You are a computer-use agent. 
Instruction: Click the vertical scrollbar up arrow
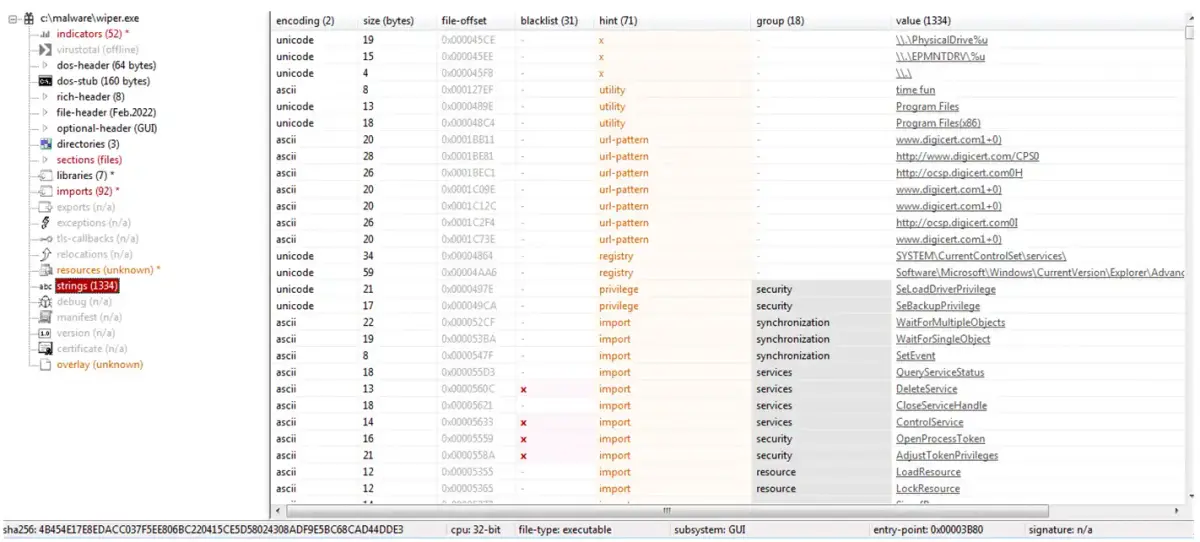pyautogui.click(x=1191, y=17)
